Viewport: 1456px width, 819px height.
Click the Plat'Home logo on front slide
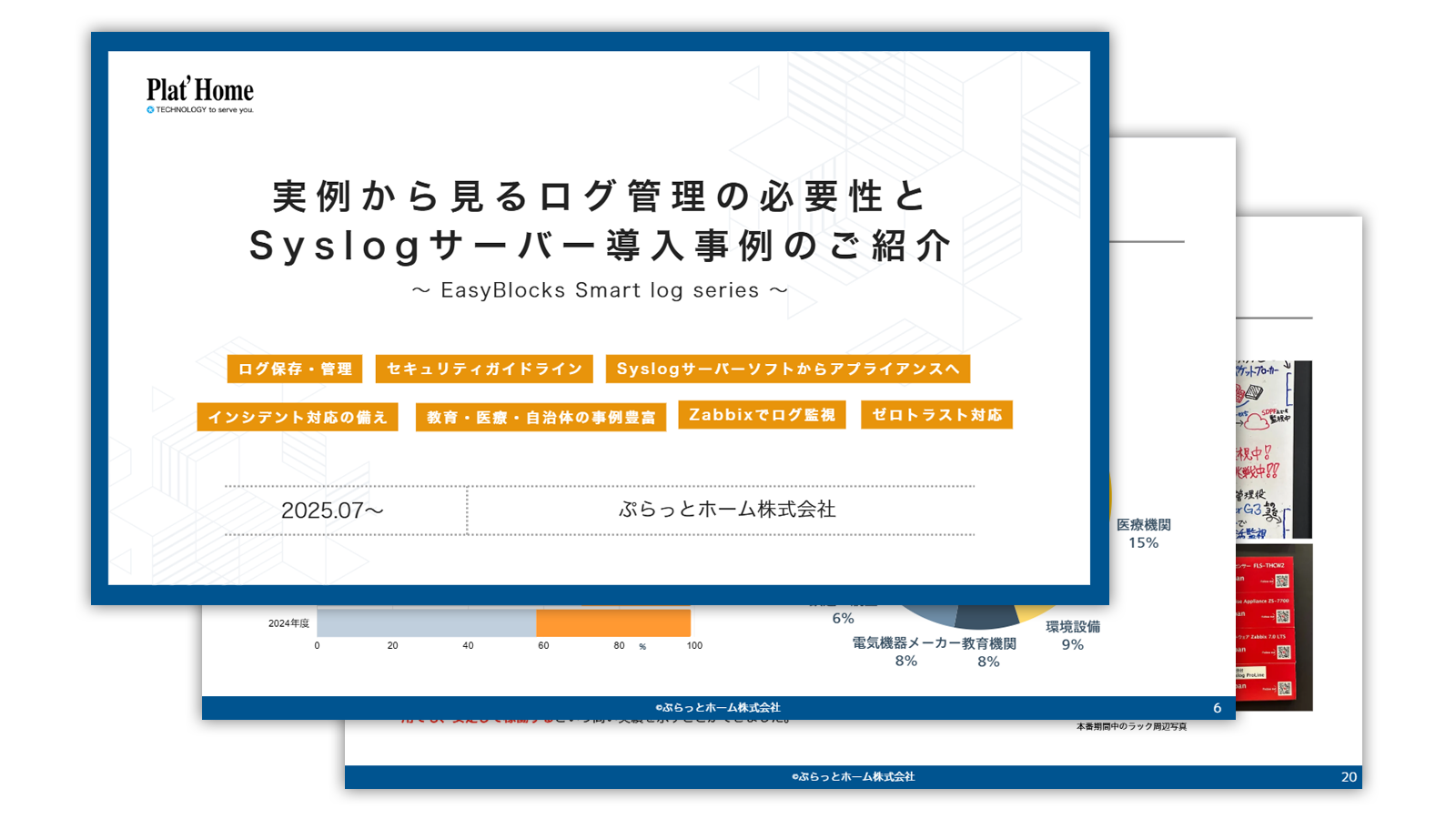pos(200,95)
